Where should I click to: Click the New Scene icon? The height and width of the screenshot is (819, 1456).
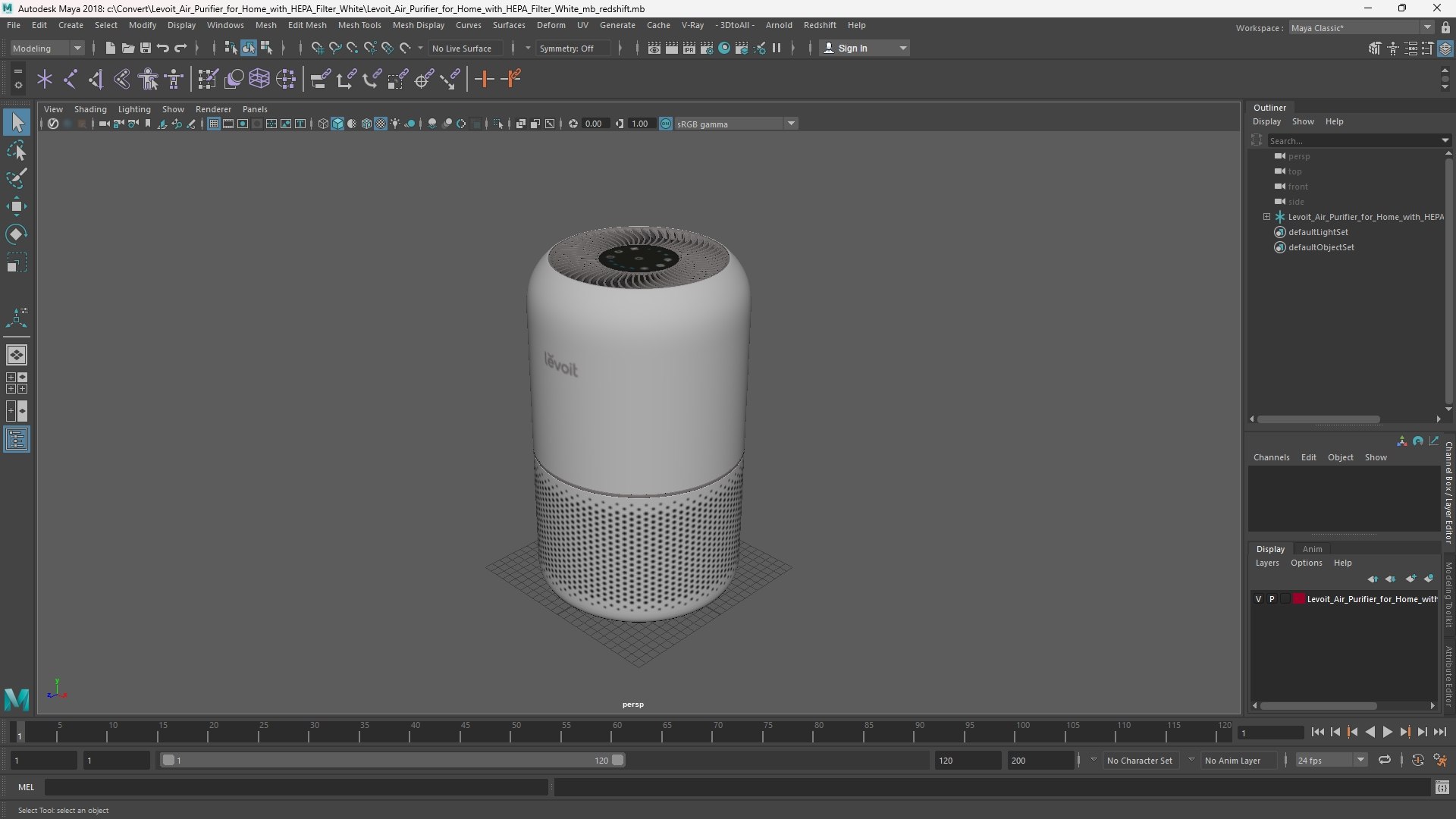[111, 48]
